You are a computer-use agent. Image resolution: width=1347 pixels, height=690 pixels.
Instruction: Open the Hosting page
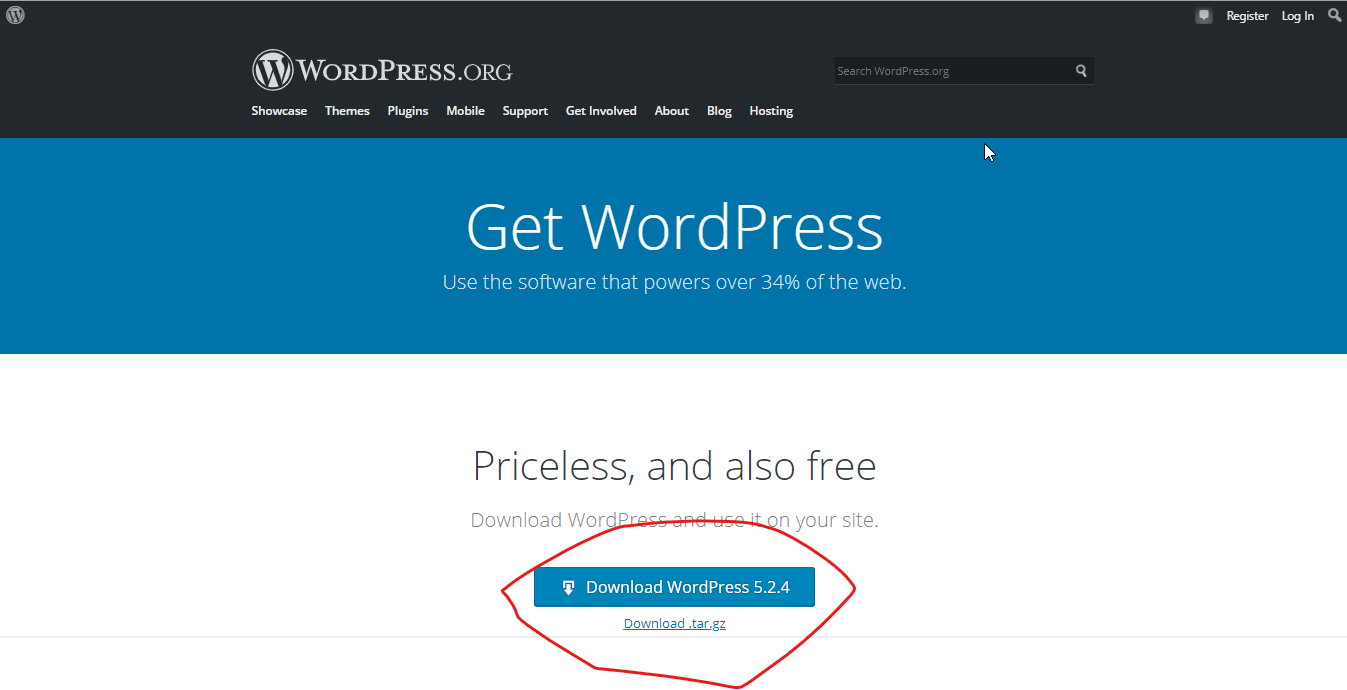click(770, 111)
